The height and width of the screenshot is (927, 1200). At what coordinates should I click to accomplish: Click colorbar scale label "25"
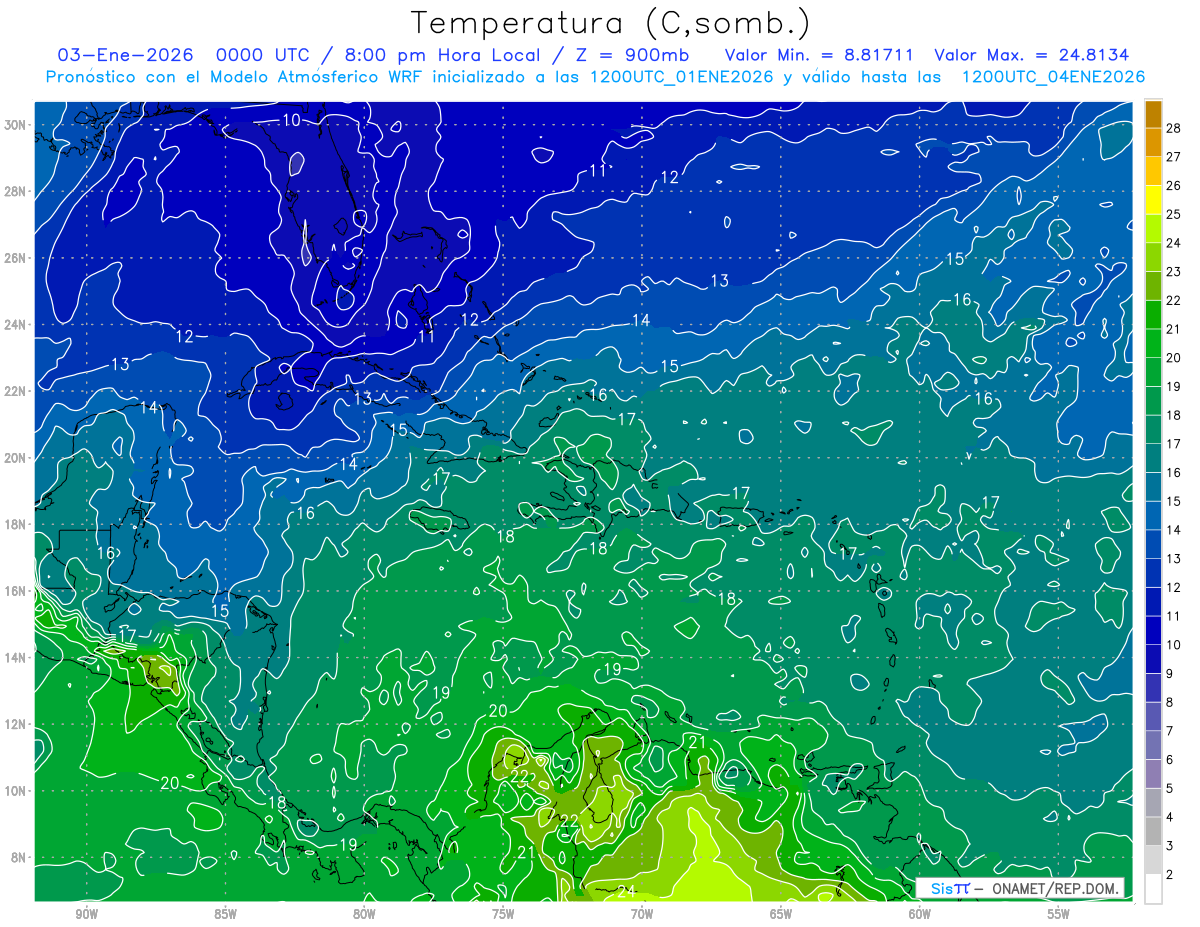click(x=1175, y=214)
